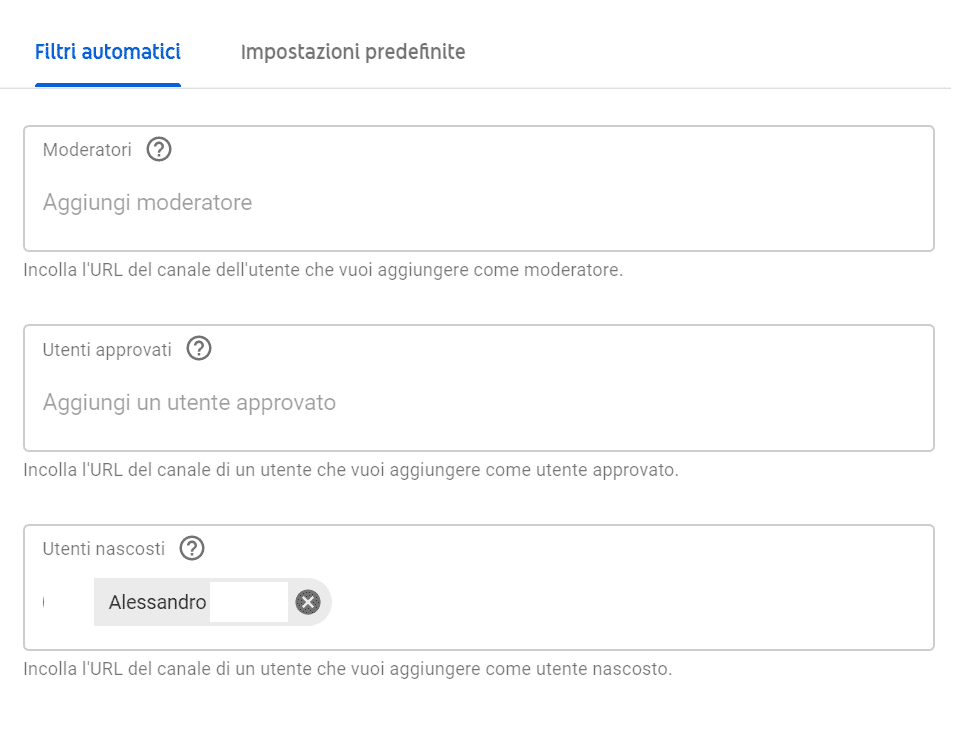Switch to the Filtri automatici tab
The height and width of the screenshot is (731, 969).
point(107,52)
